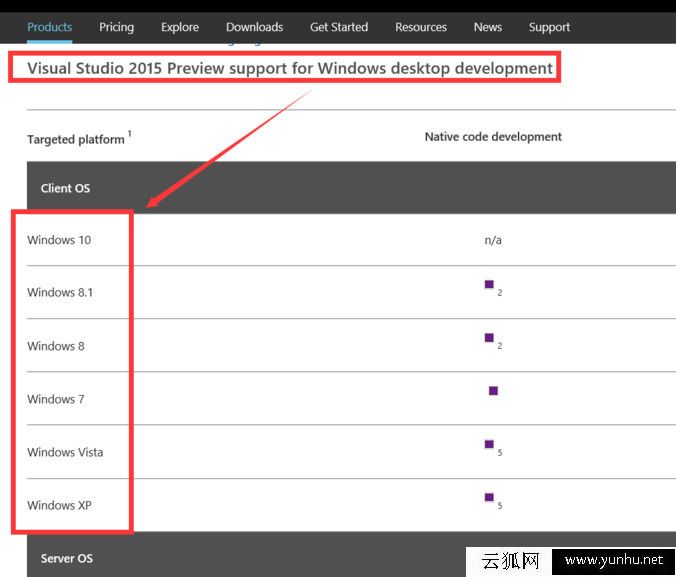Select the Windows XP row label

point(59,505)
